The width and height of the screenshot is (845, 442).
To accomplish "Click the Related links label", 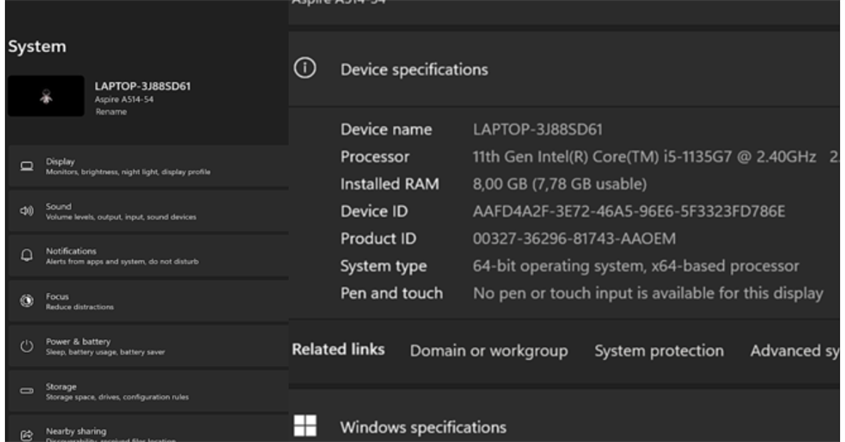I will pyautogui.click(x=338, y=350).
